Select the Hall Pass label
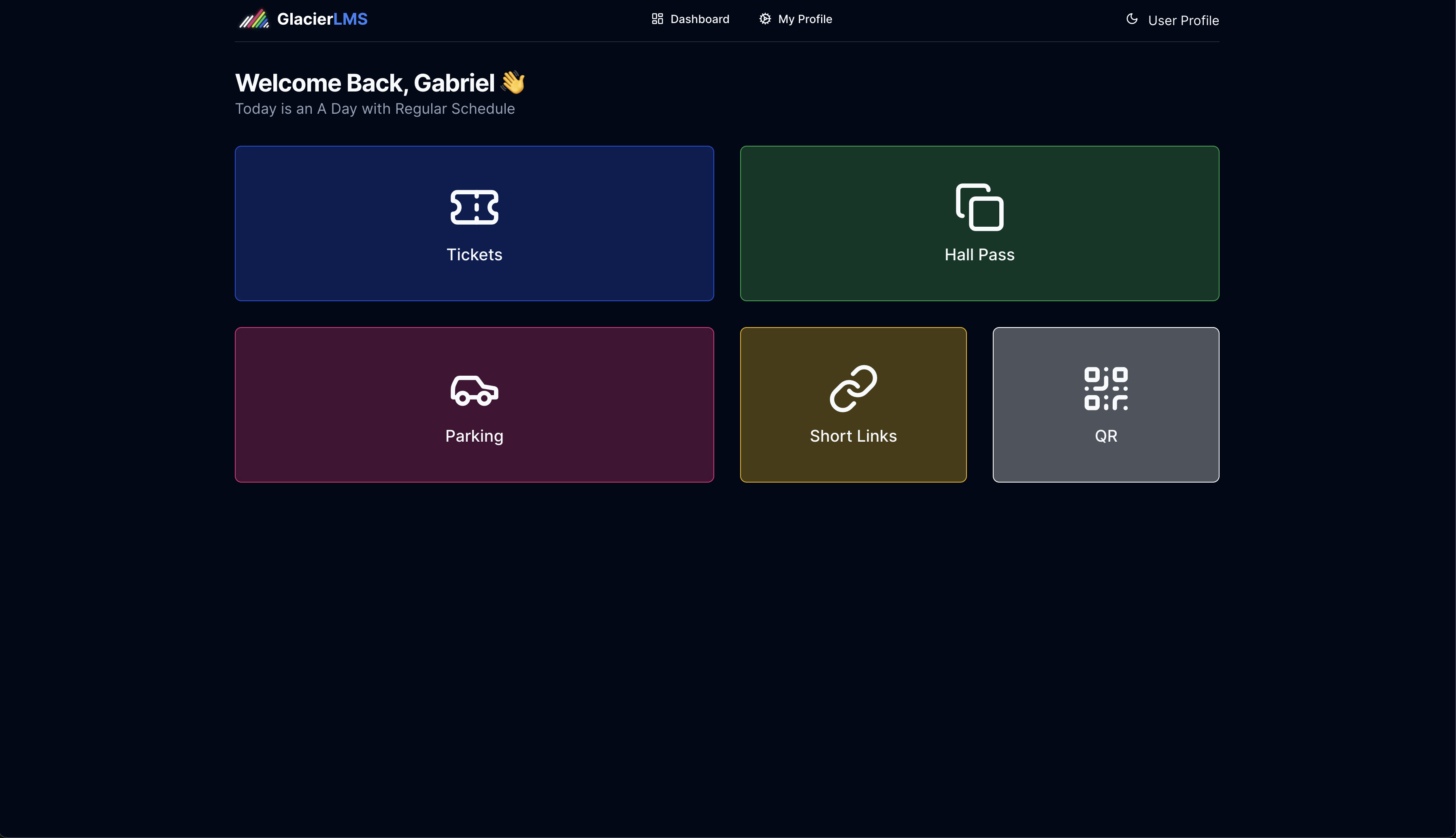This screenshot has width=1456, height=838. 979,254
